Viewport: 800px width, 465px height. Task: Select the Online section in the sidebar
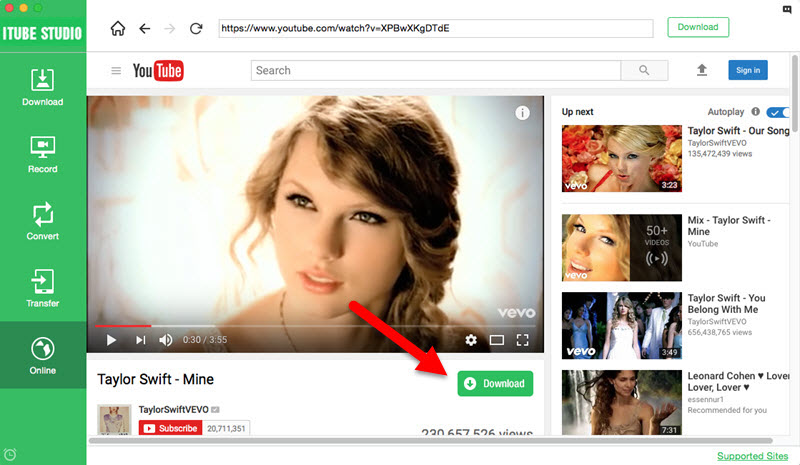pyautogui.click(x=42, y=355)
